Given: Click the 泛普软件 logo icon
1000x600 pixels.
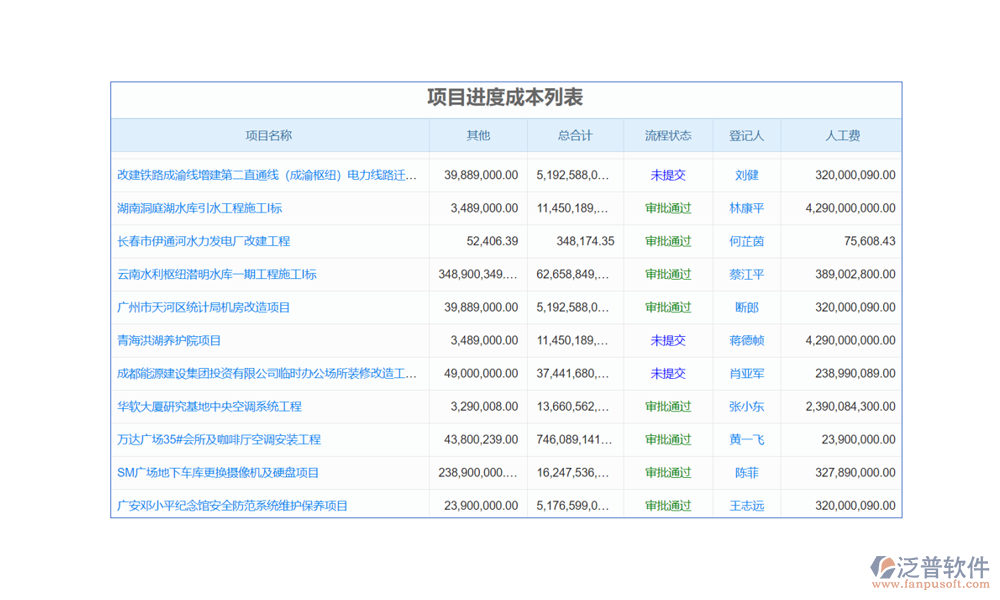Looking at the screenshot, I should [884, 565].
